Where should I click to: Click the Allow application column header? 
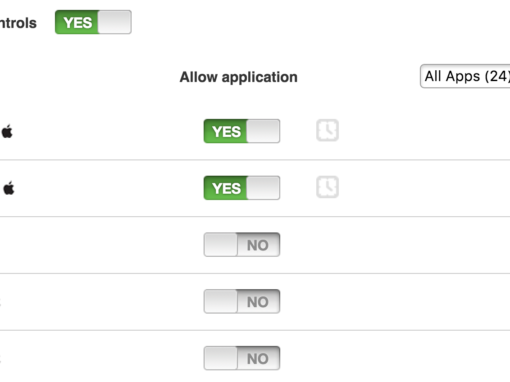(x=238, y=77)
